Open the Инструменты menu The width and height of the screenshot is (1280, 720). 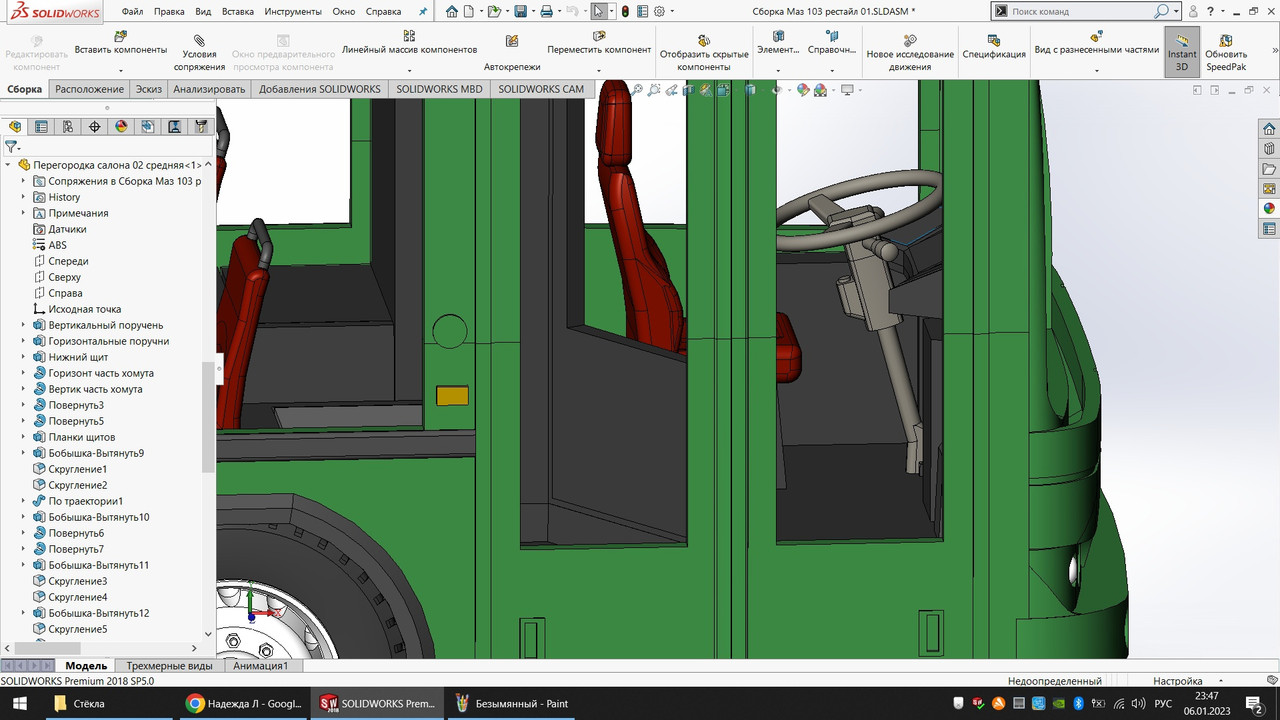tap(293, 12)
